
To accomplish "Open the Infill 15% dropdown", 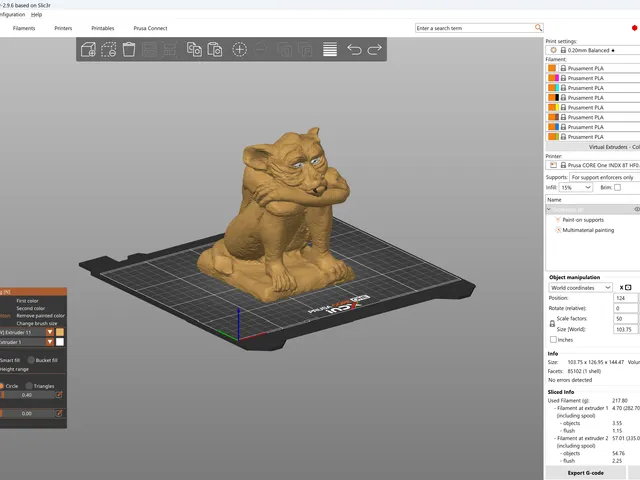I will 576,187.
